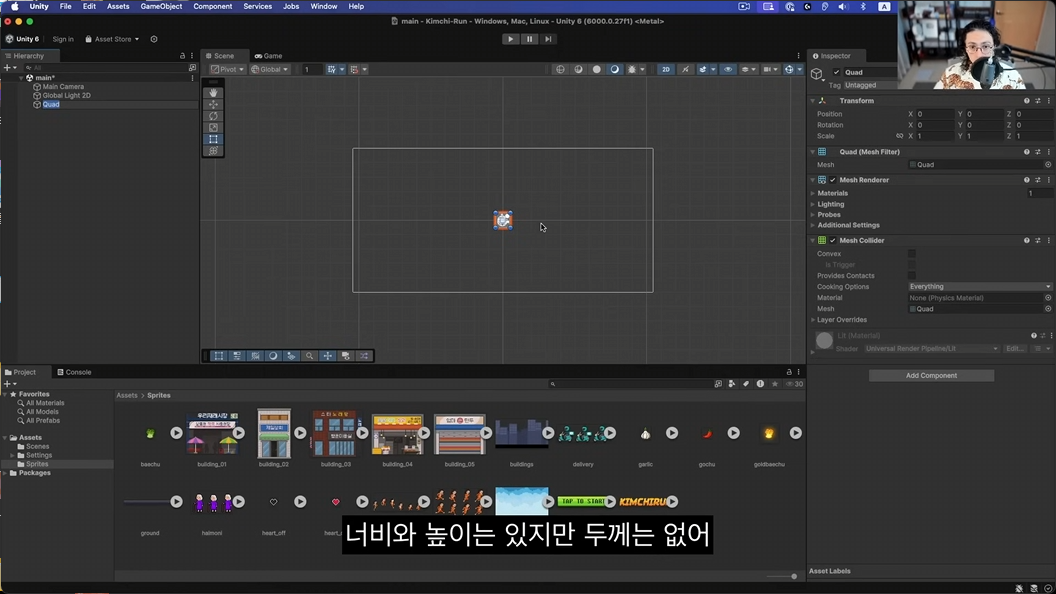
Task: Enable the Convex checkbox
Action: 912,254
